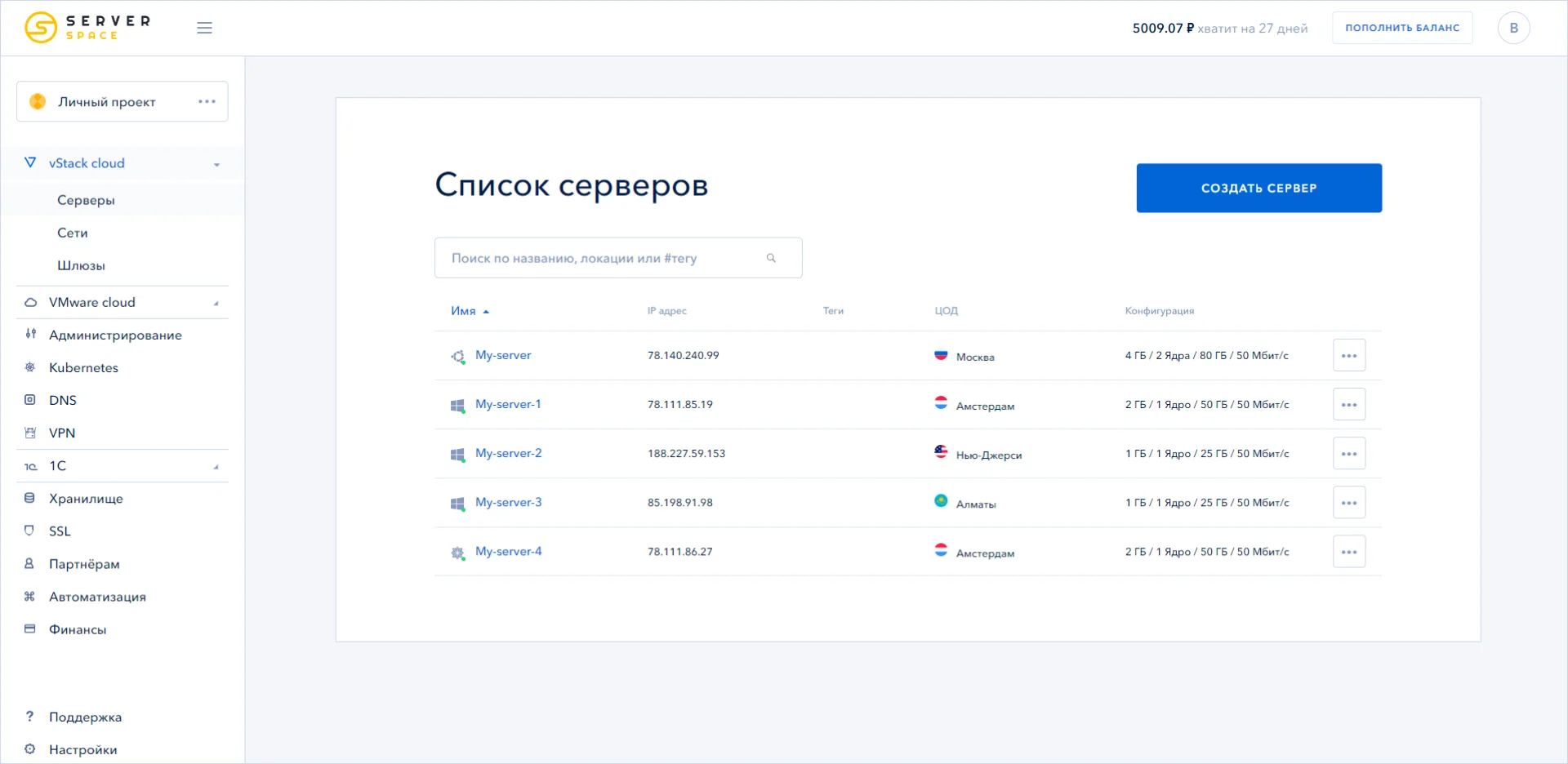Screen dimensions: 1568x764
Task: Open options dots for Личный проект
Action: click(207, 101)
